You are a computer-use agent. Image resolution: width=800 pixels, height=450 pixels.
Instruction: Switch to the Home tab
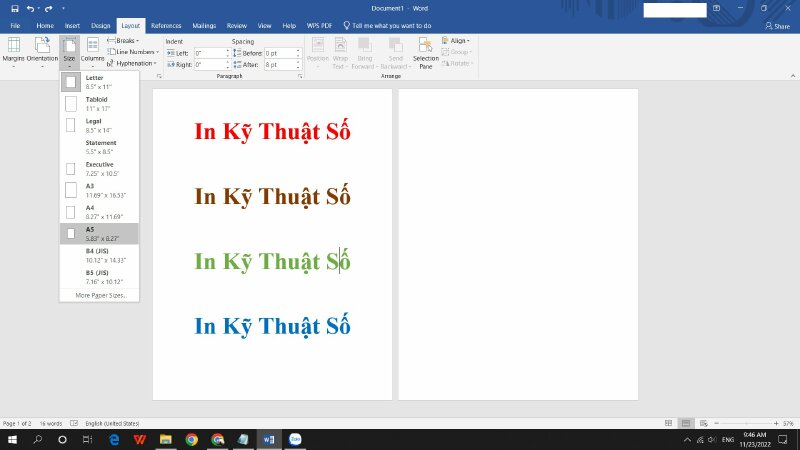coord(45,26)
